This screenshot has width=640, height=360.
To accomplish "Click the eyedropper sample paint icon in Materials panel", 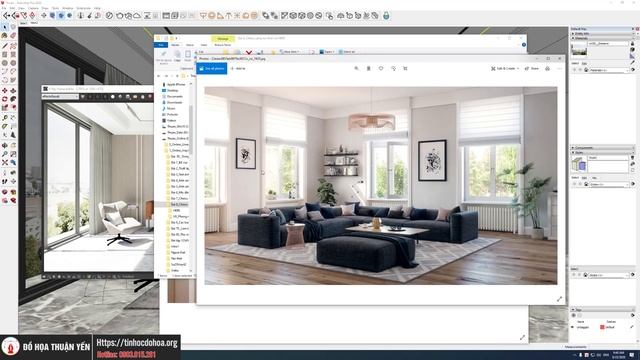I will pos(633,62).
